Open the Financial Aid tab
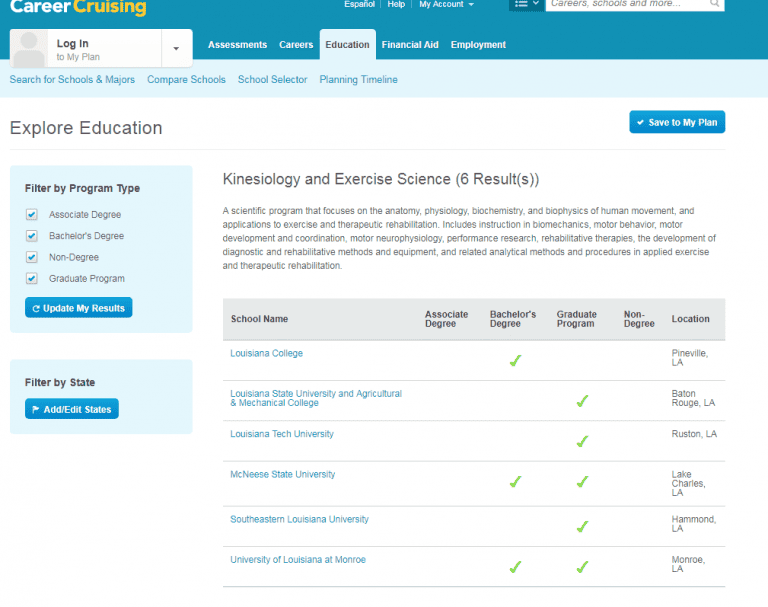 (x=410, y=45)
